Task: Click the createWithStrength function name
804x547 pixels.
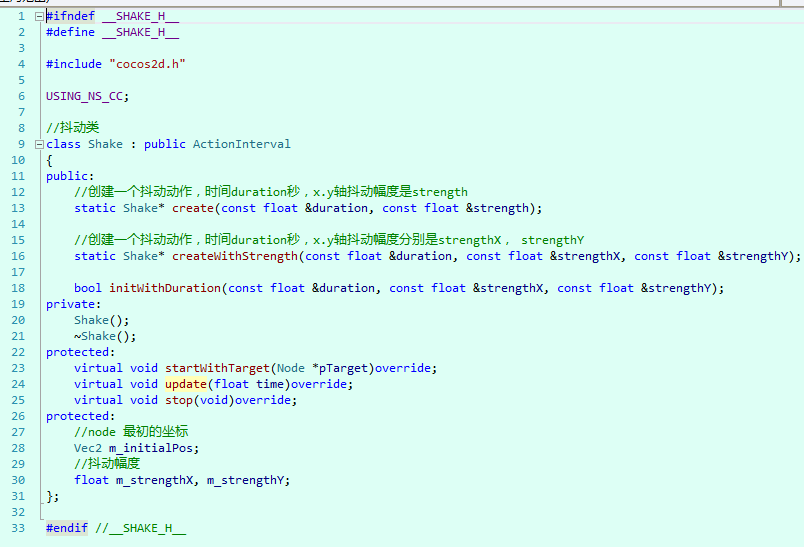Action: click(235, 256)
